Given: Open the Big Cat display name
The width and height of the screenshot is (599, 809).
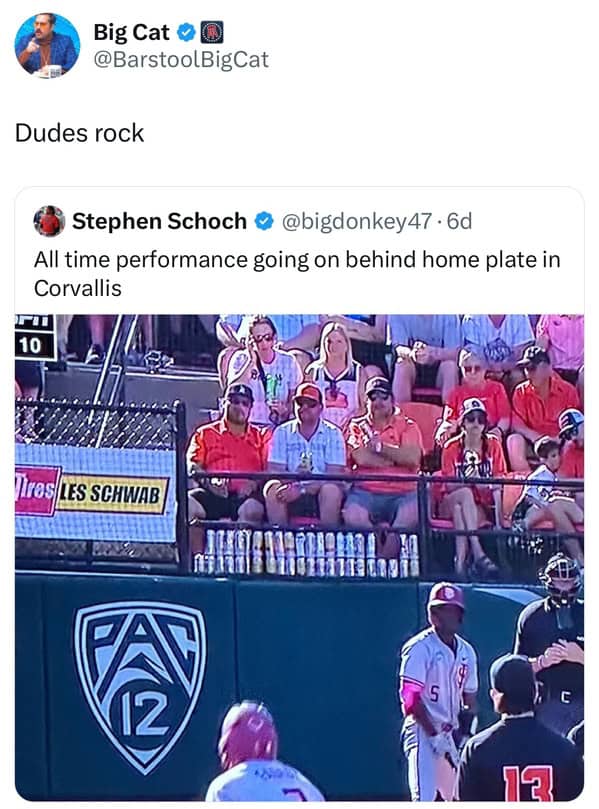Looking at the screenshot, I should point(131,33).
